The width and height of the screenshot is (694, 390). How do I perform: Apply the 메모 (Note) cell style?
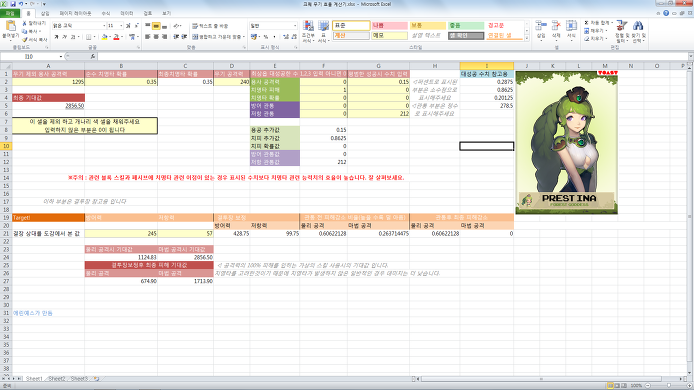[389, 35]
